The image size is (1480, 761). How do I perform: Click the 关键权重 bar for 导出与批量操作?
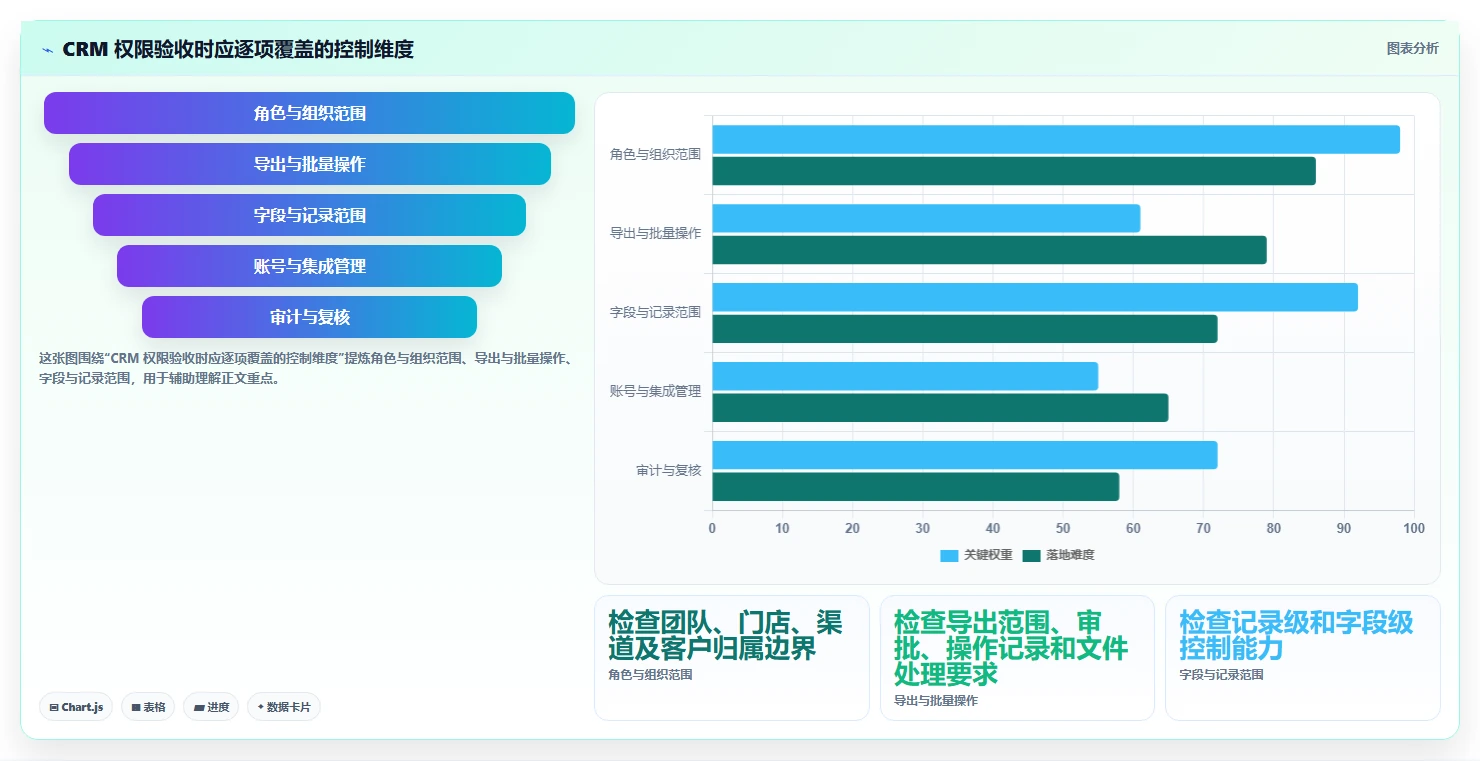click(x=926, y=218)
